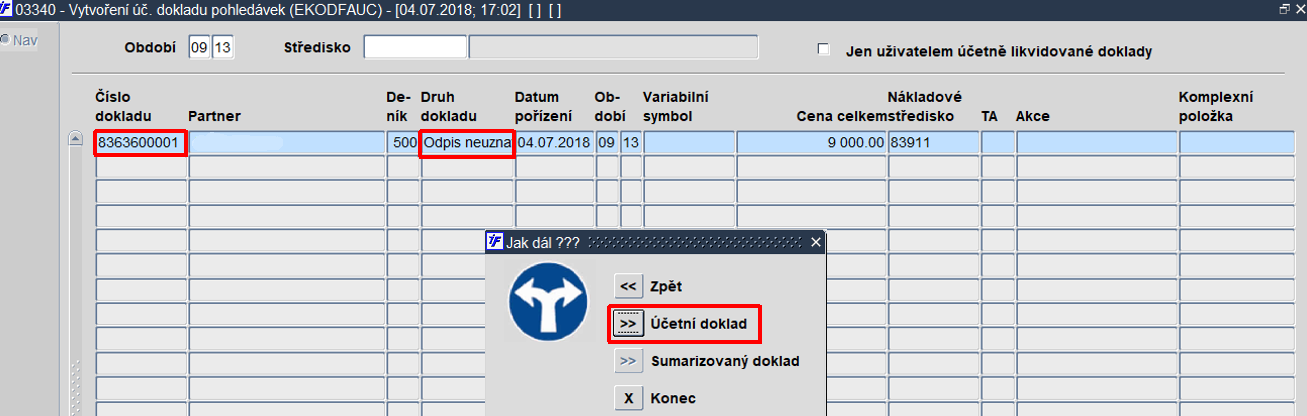
Task: Restore the inner window via restore button
Action: pyautogui.click(x=1285, y=8)
